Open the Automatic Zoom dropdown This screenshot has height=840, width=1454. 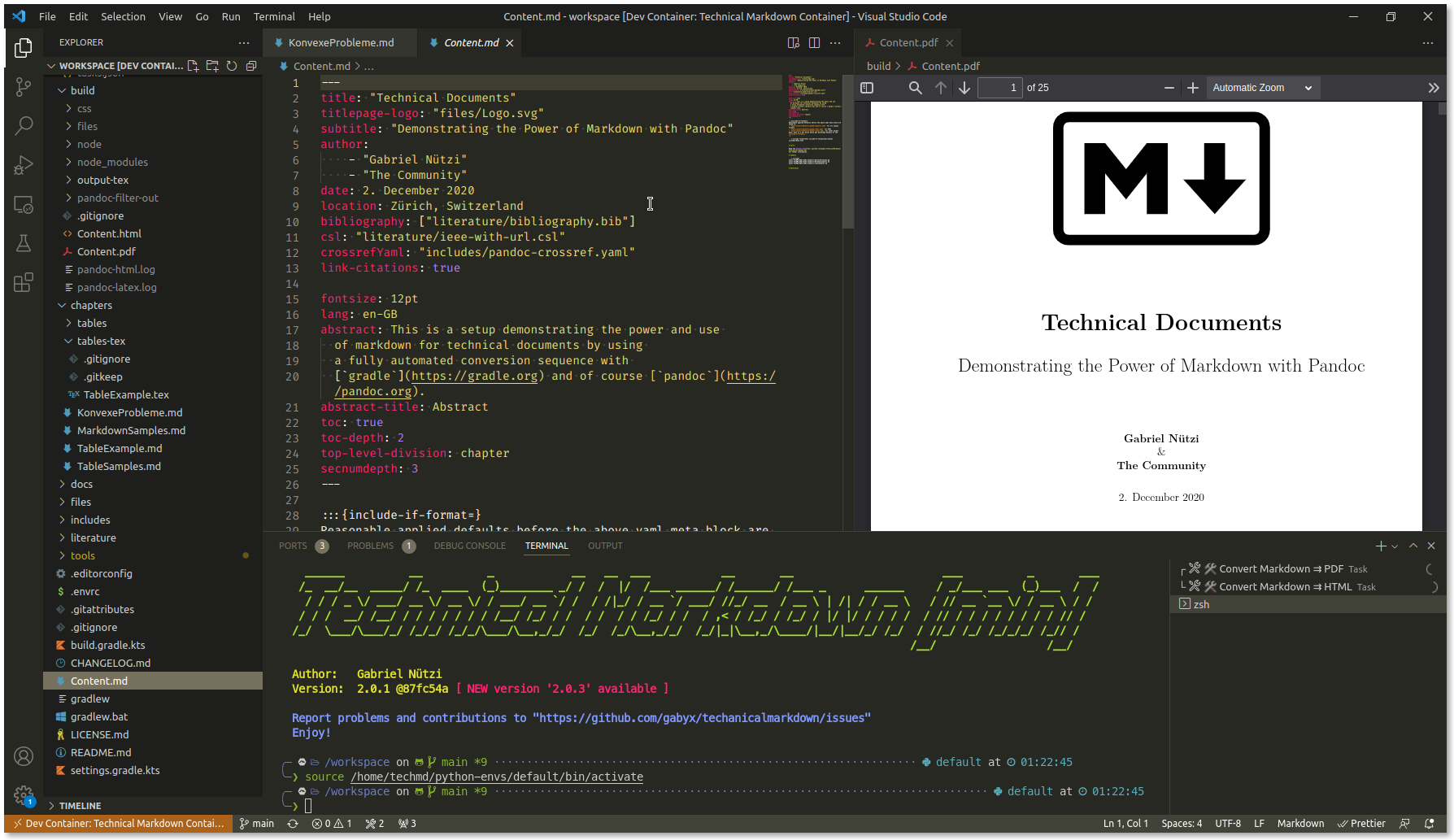1261,88
